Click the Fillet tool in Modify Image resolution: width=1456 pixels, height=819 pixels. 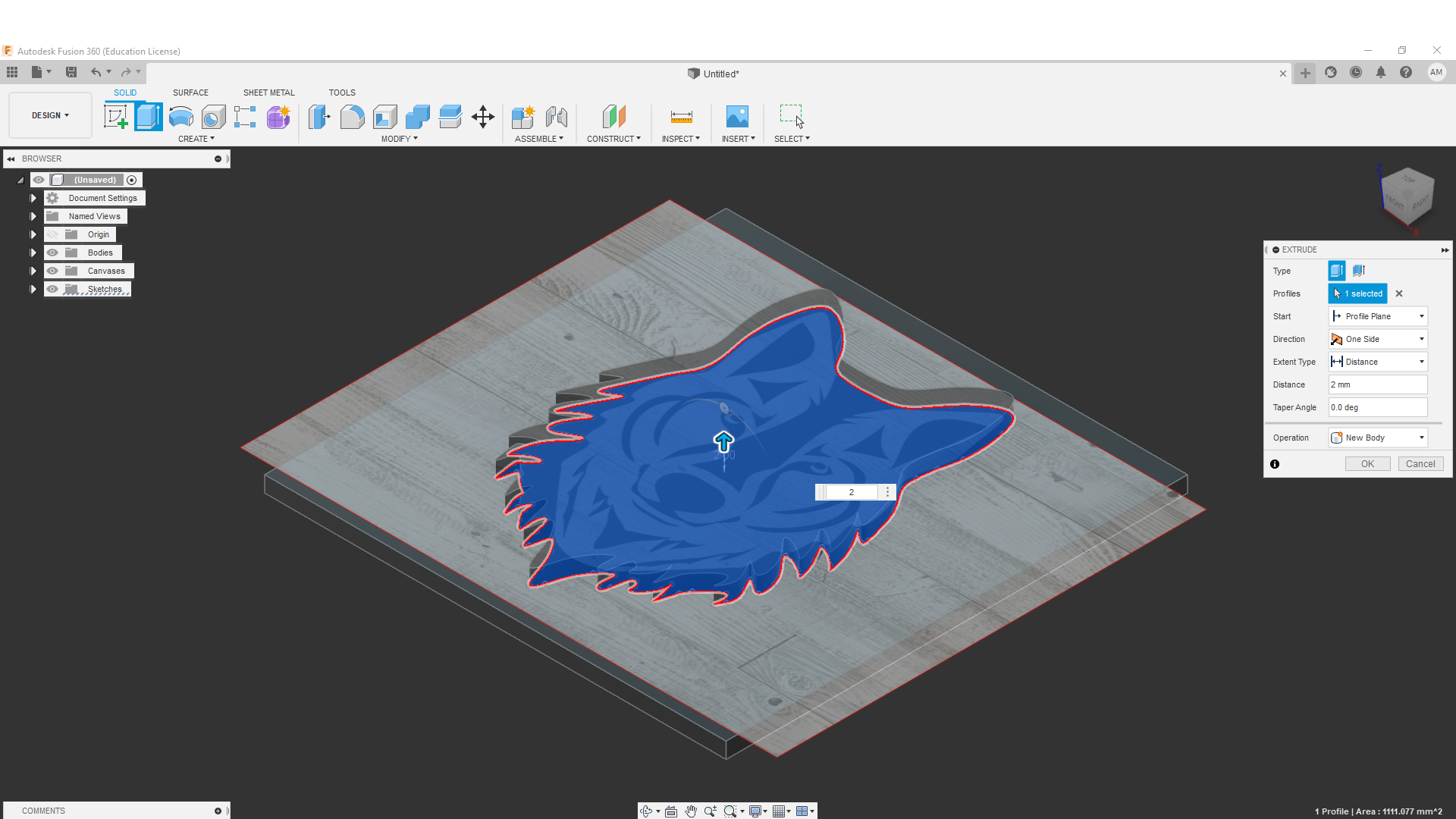(x=352, y=117)
